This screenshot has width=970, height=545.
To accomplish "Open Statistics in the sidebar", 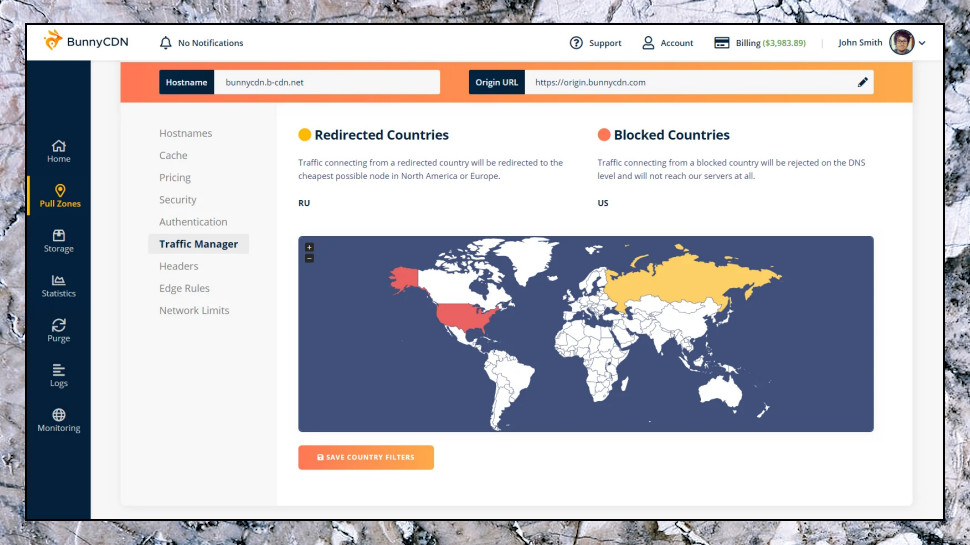I will click(x=59, y=286).
